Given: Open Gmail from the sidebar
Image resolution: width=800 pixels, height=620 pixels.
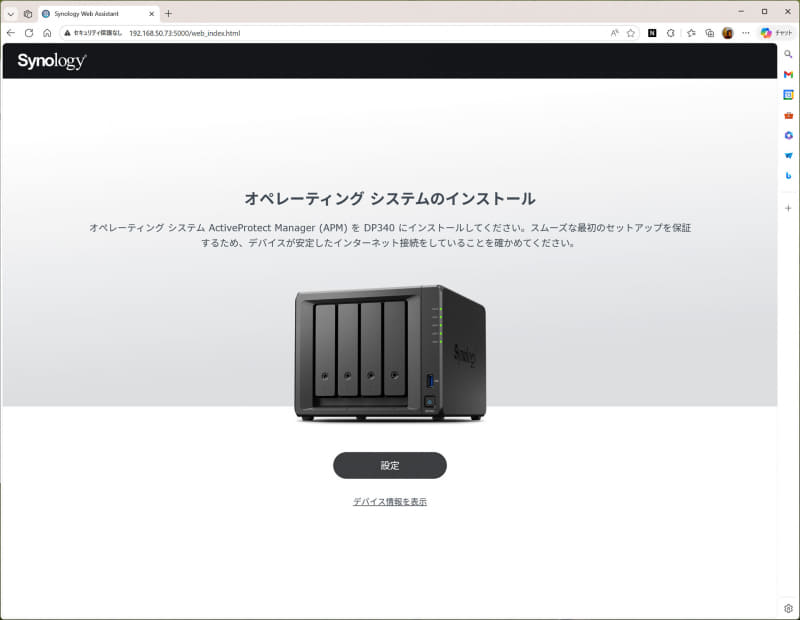Looking at the screenshot, I should 788,75.
